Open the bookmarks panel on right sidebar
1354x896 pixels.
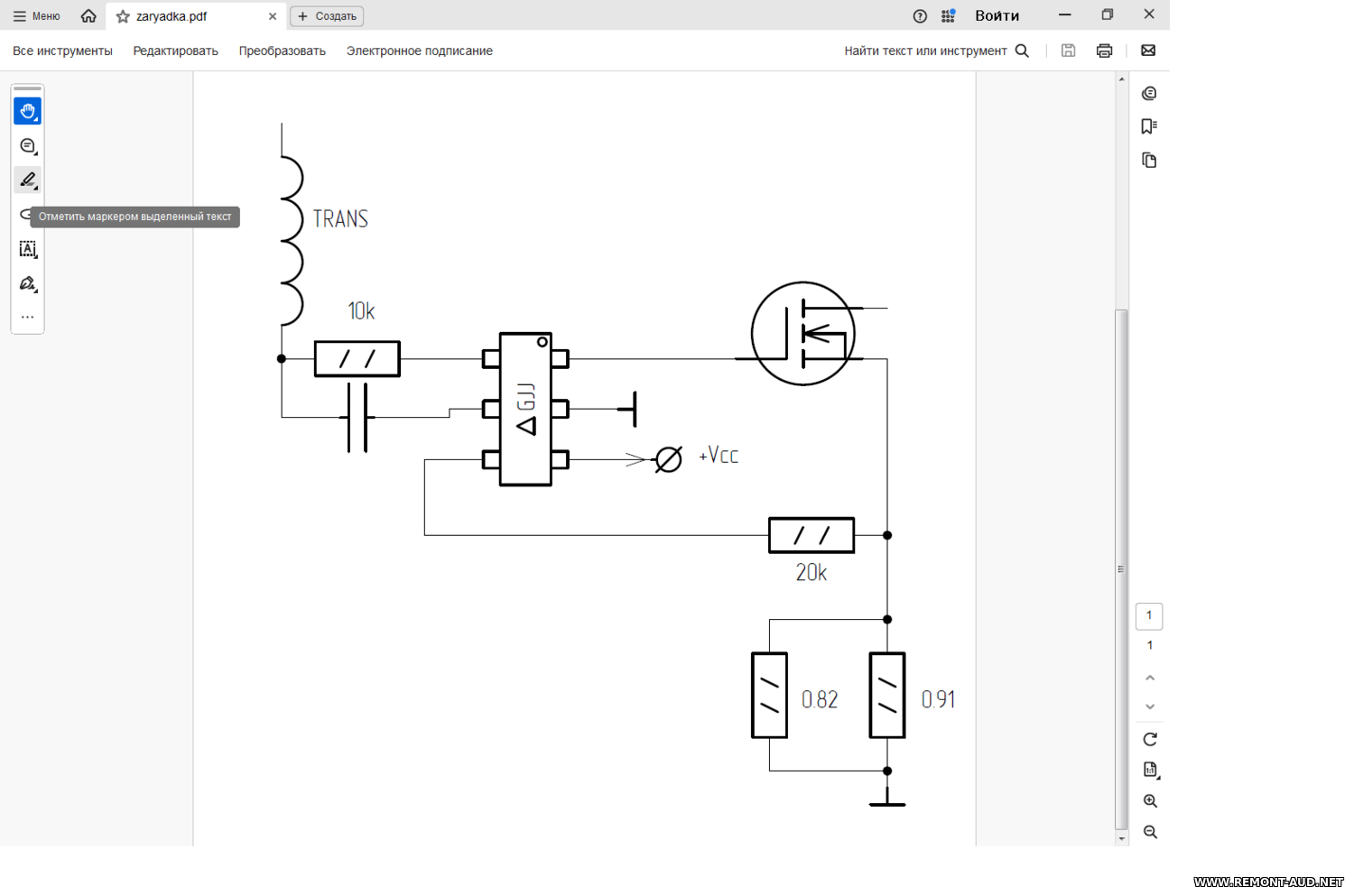pyautogui.click(x=1149, y=126)
